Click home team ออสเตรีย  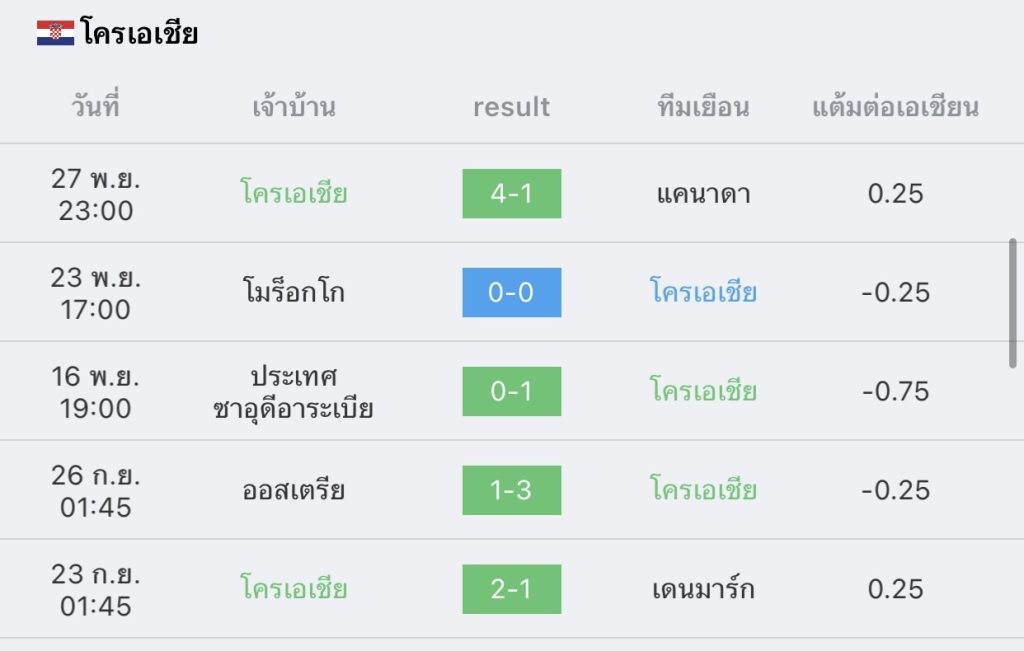293,490
